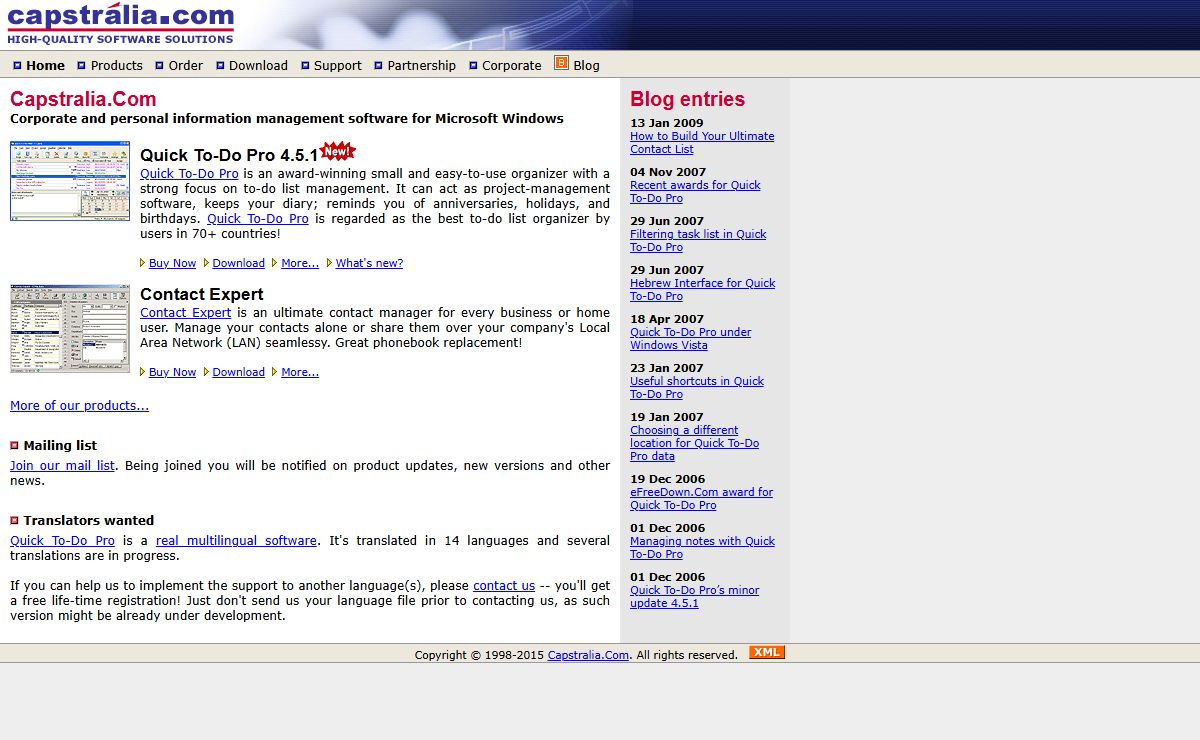Click the Mailing list heading
The height and width of the screenshot is (740, 1200).
[60, 445]
